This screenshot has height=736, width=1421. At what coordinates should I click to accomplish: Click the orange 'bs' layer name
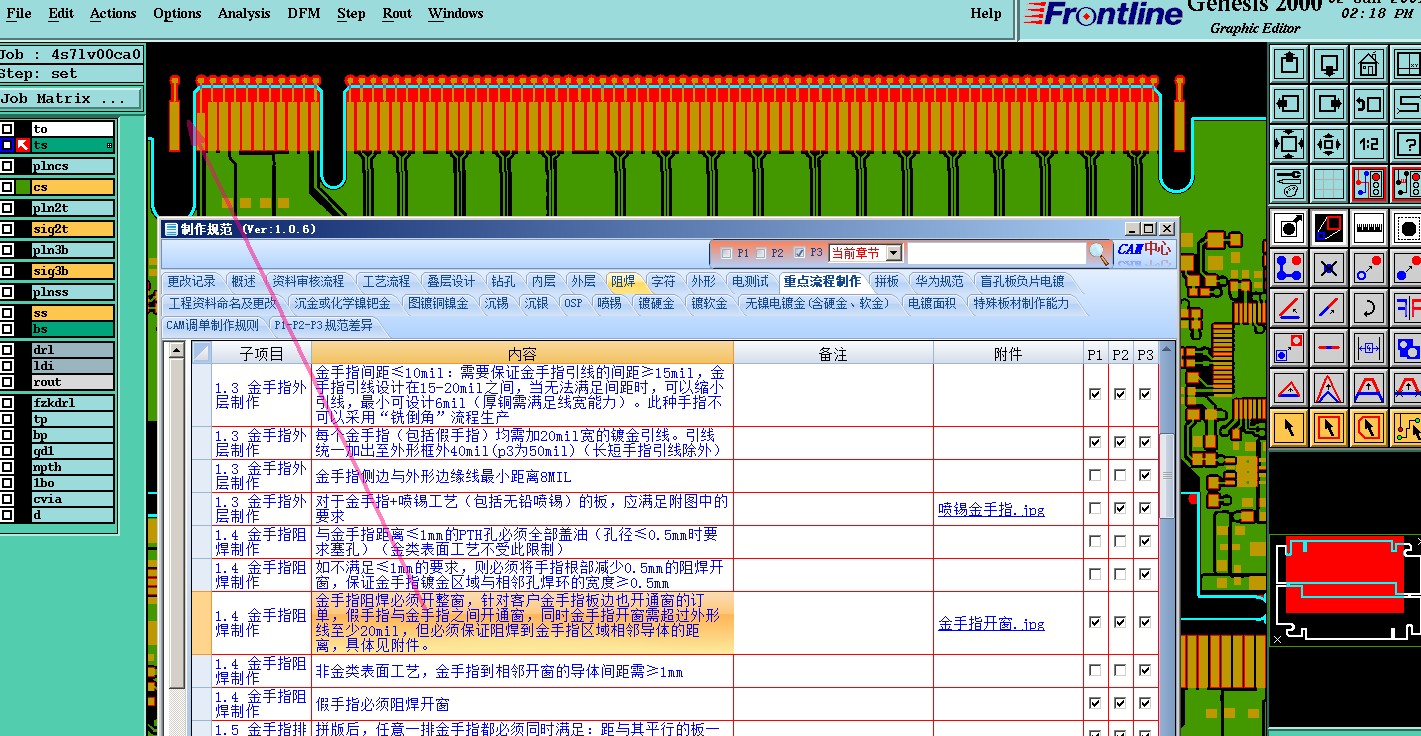[x=72, y=329]
